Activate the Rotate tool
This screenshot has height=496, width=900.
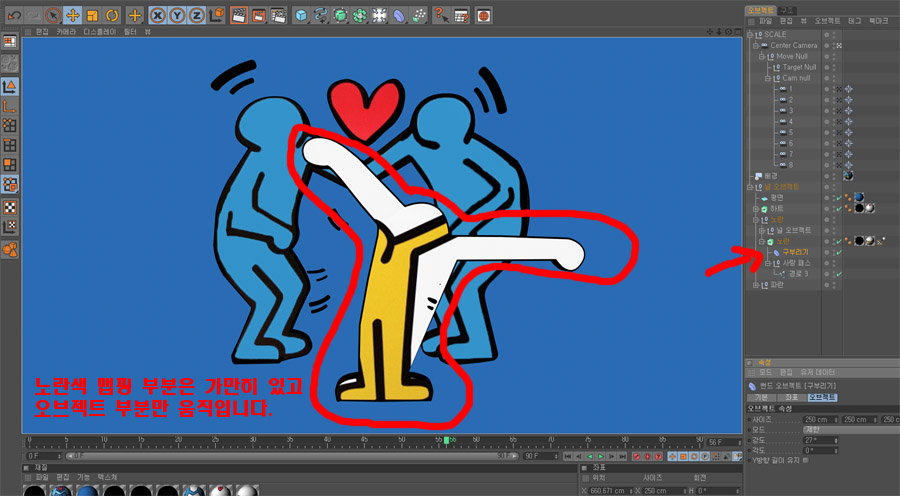pos(112,16)
